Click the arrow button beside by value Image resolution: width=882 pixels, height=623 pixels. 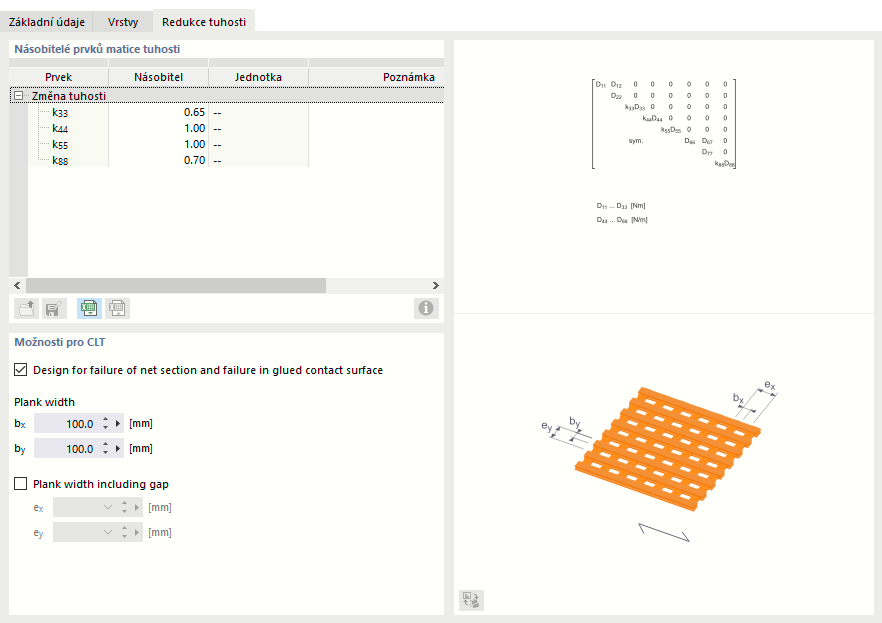click(119, 449)
